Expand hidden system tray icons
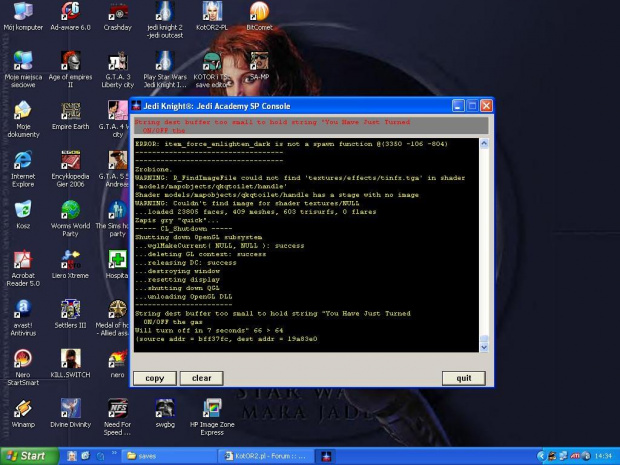620x465 pixels. tap(540, 456)
